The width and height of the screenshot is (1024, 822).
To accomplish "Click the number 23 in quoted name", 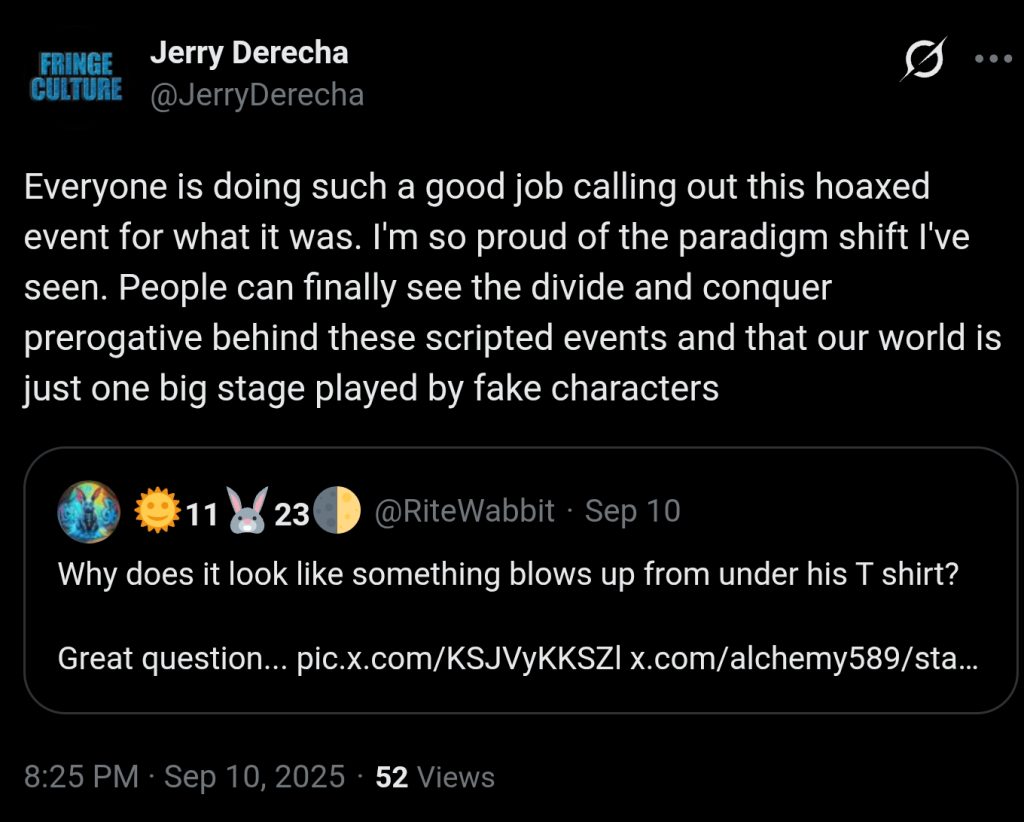I will (292, 513).
